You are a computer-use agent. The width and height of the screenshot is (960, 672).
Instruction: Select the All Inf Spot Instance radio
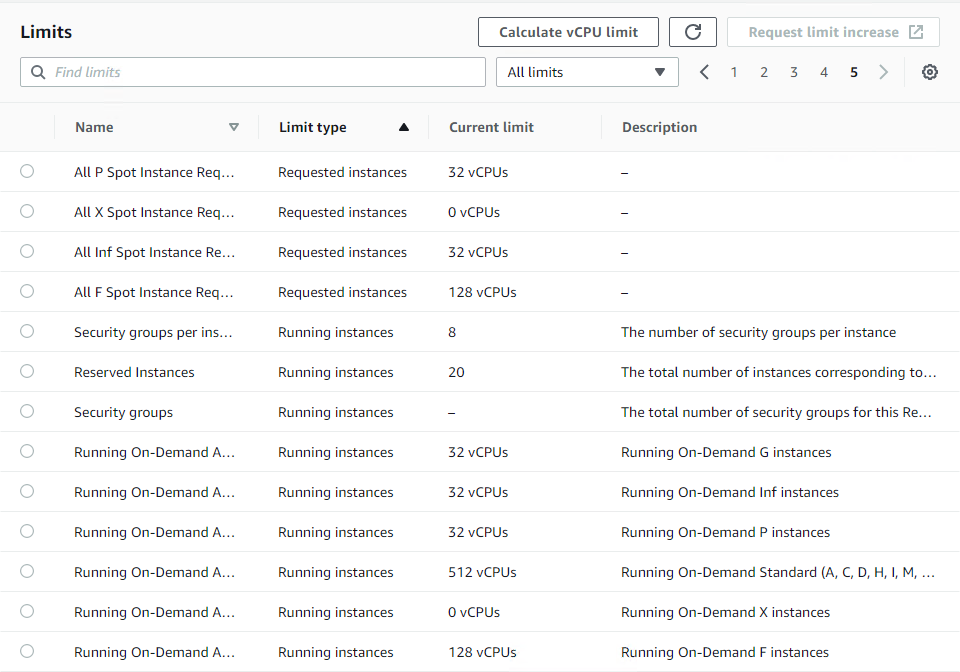[x=27, y=251]
